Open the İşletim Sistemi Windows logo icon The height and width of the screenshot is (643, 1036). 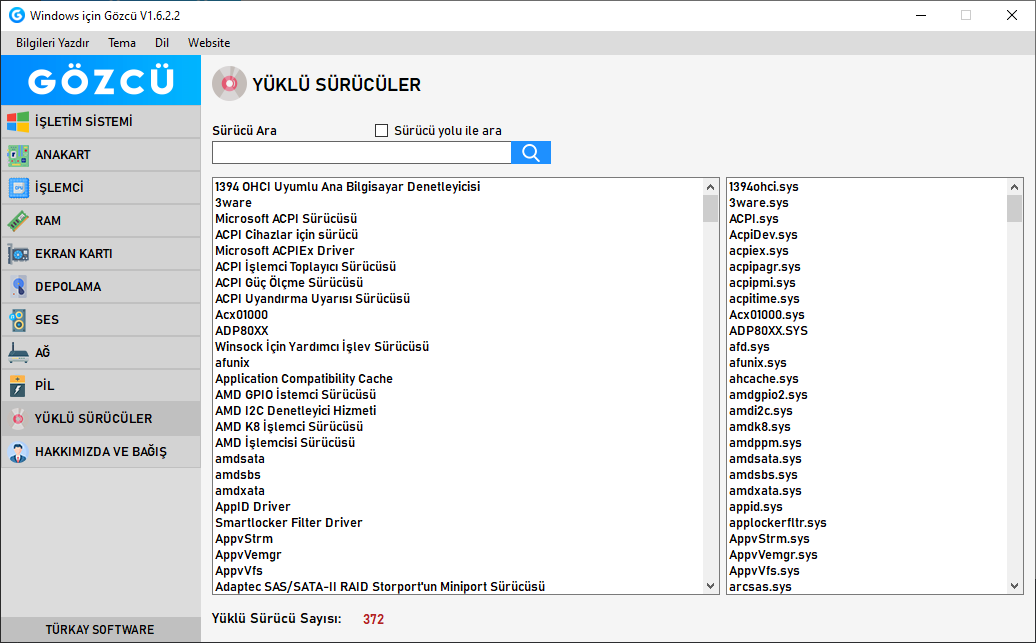click(18, 122)
